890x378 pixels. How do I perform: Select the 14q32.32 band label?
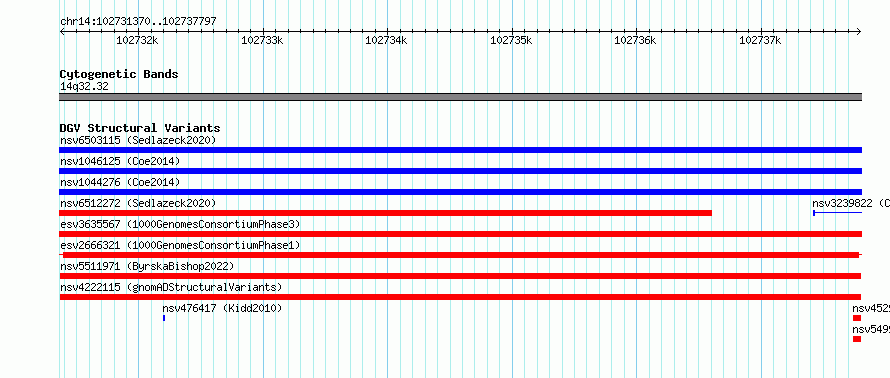[84, 87]
